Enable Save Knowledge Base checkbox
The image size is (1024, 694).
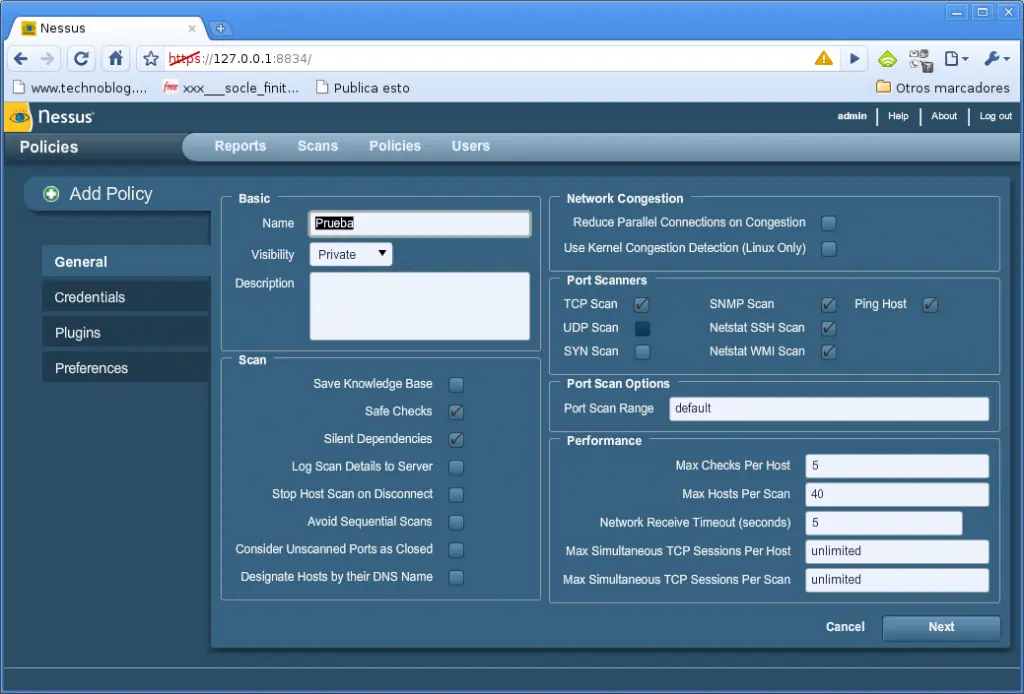pyautogui.click(x=456, y=385)
